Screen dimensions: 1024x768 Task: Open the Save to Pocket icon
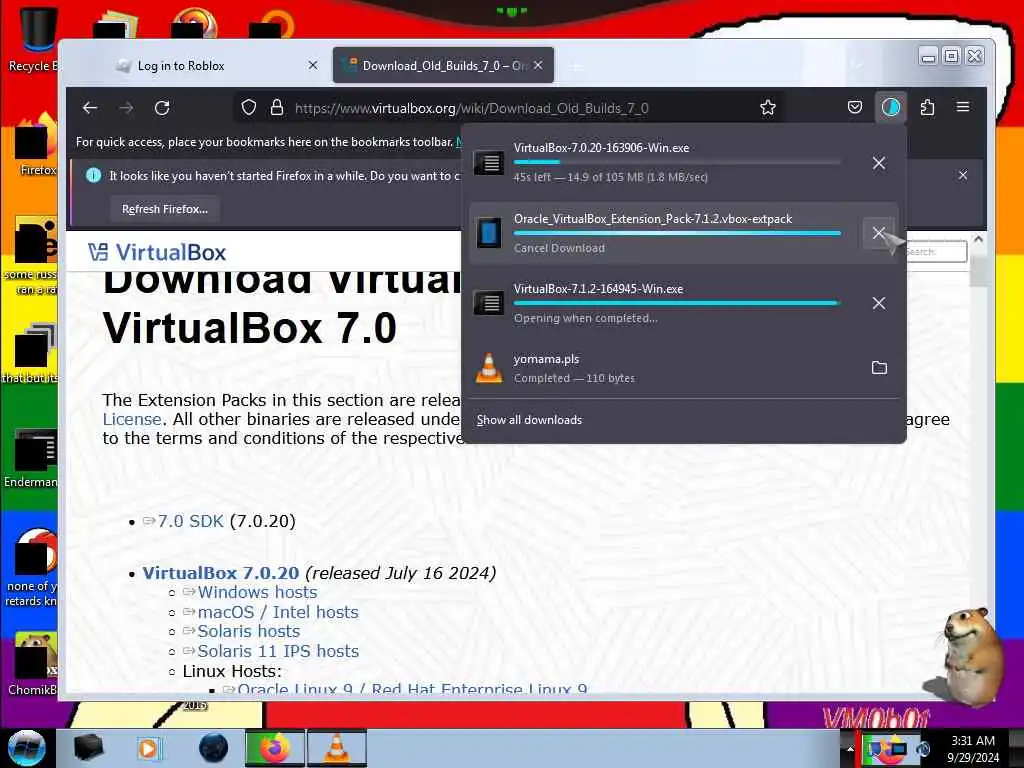pyautogui.click(x=855, y=107)
